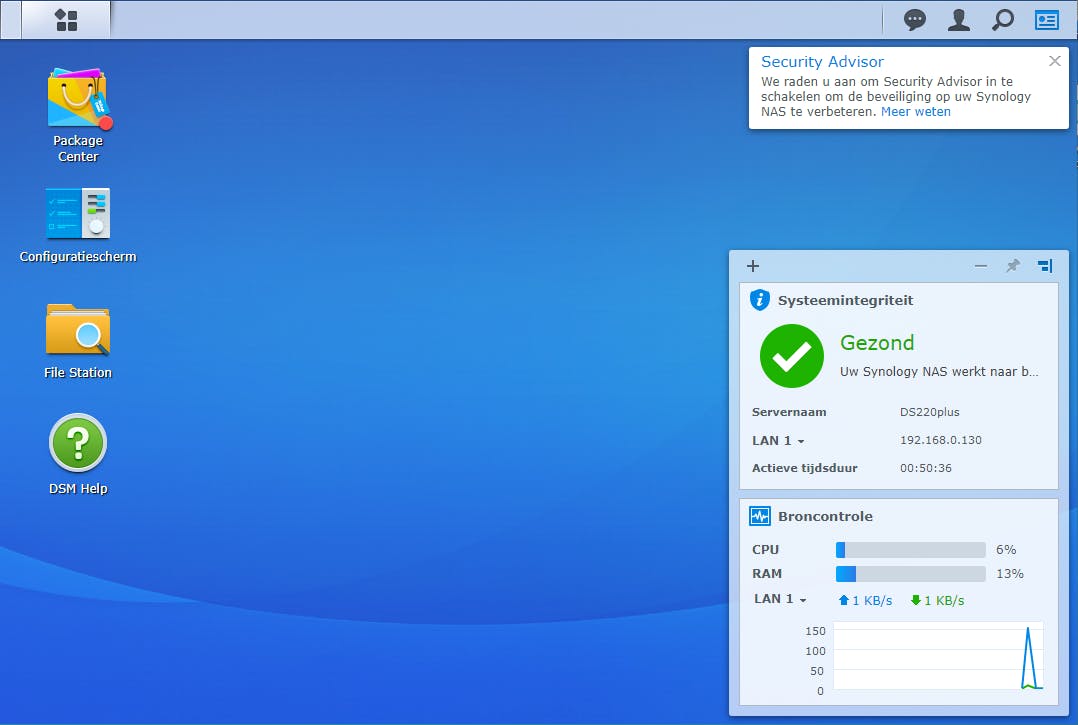
Task: Click the download speed 1 KB/s indicator
Action: [937, 601]
